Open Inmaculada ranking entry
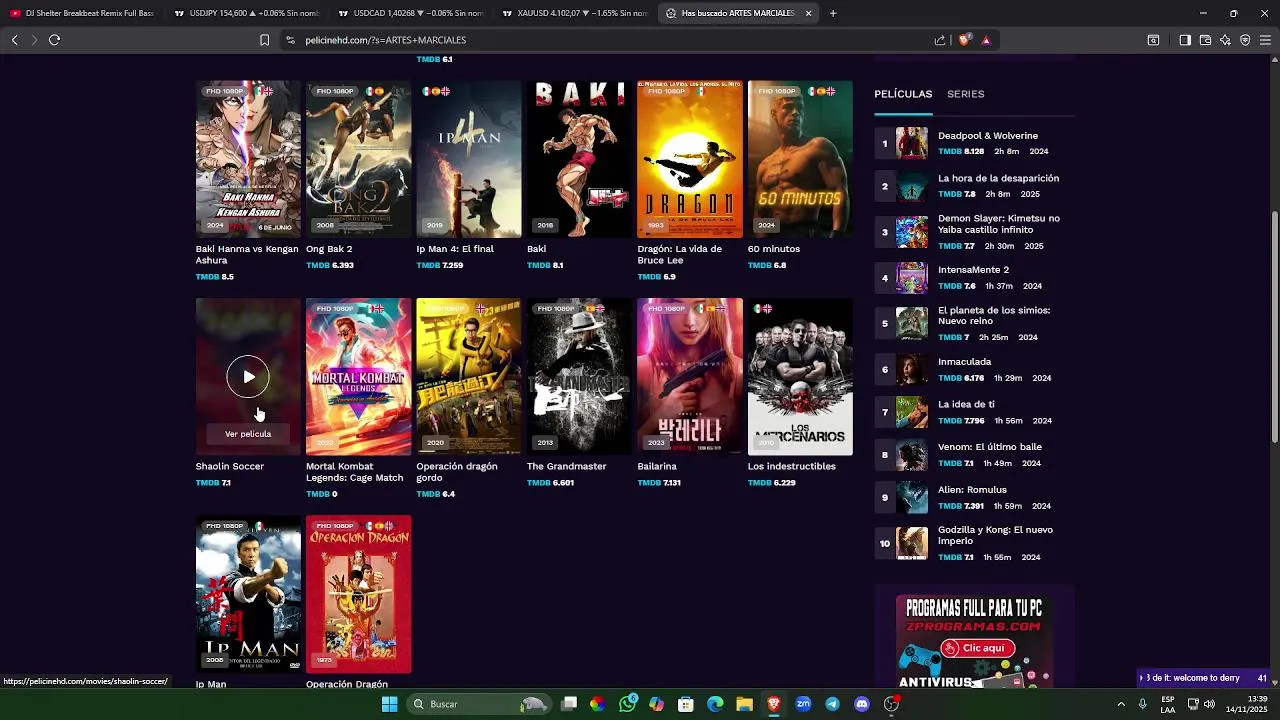The height and width of the screenshot is (720, 1280). pyautogui.click(x=965, y=362)
